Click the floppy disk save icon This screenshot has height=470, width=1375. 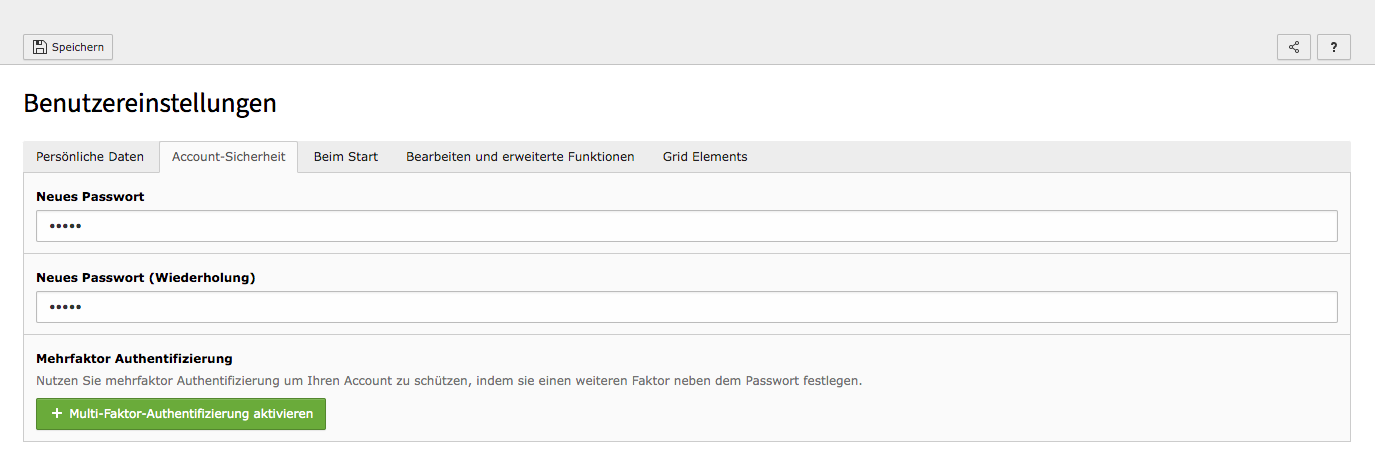click(x=40, y=47)
